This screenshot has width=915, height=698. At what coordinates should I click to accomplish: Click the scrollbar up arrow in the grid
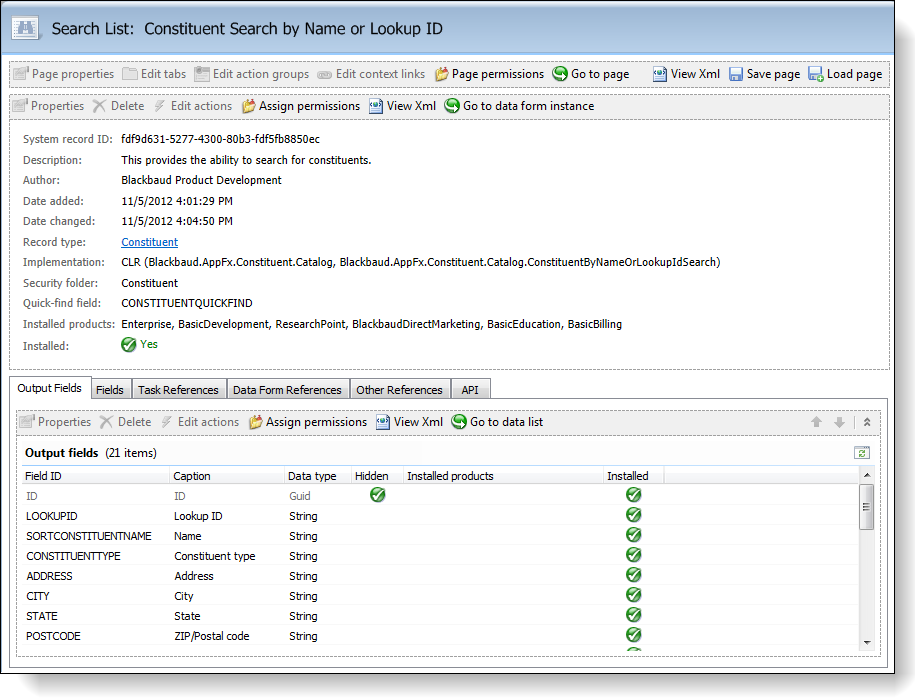click(x=866, y=476)
